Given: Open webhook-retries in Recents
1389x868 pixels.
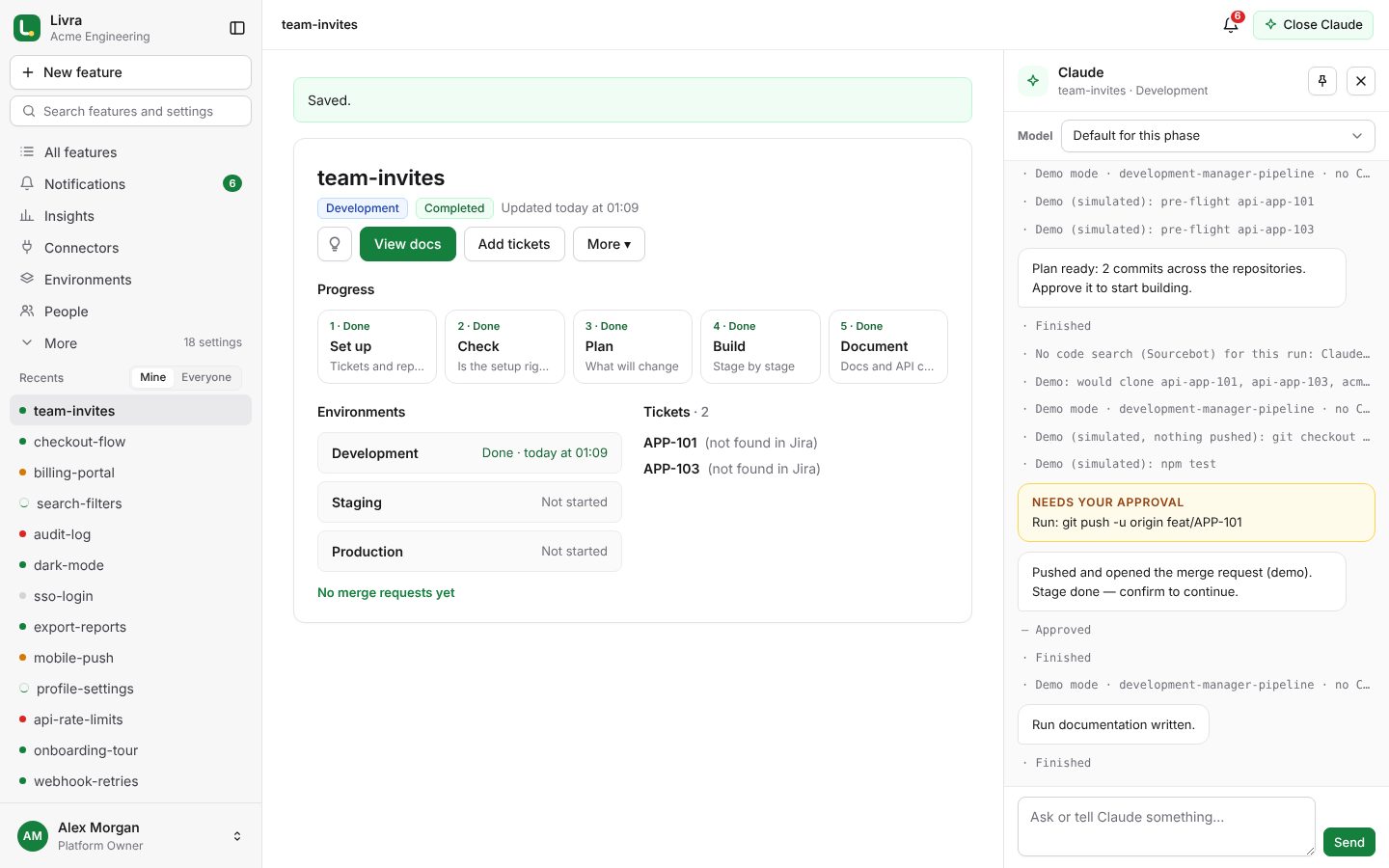Looking at the screenshot, I should (x=130, y=781).
